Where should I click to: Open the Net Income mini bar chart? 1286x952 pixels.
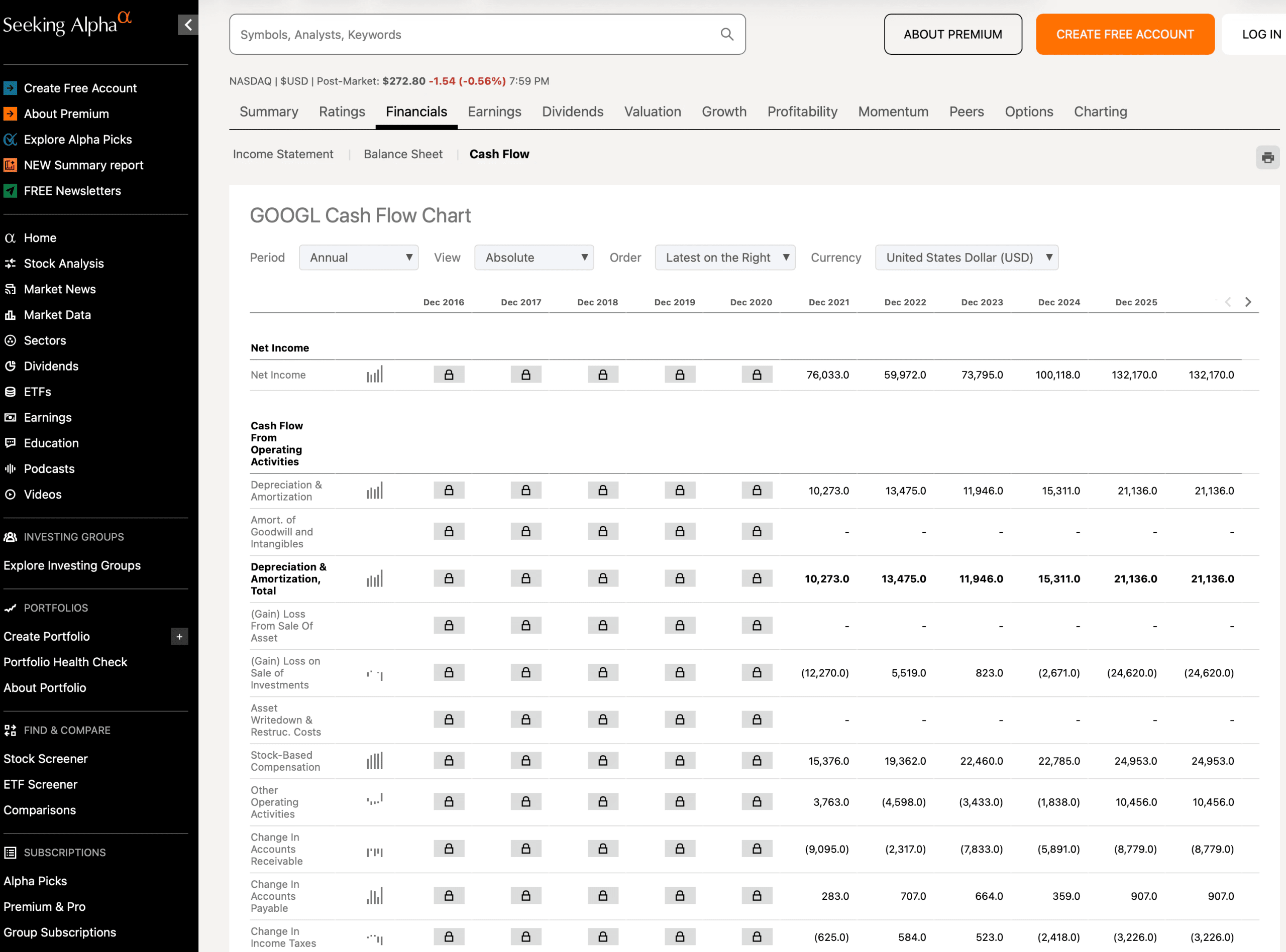(x=375, y=374)
